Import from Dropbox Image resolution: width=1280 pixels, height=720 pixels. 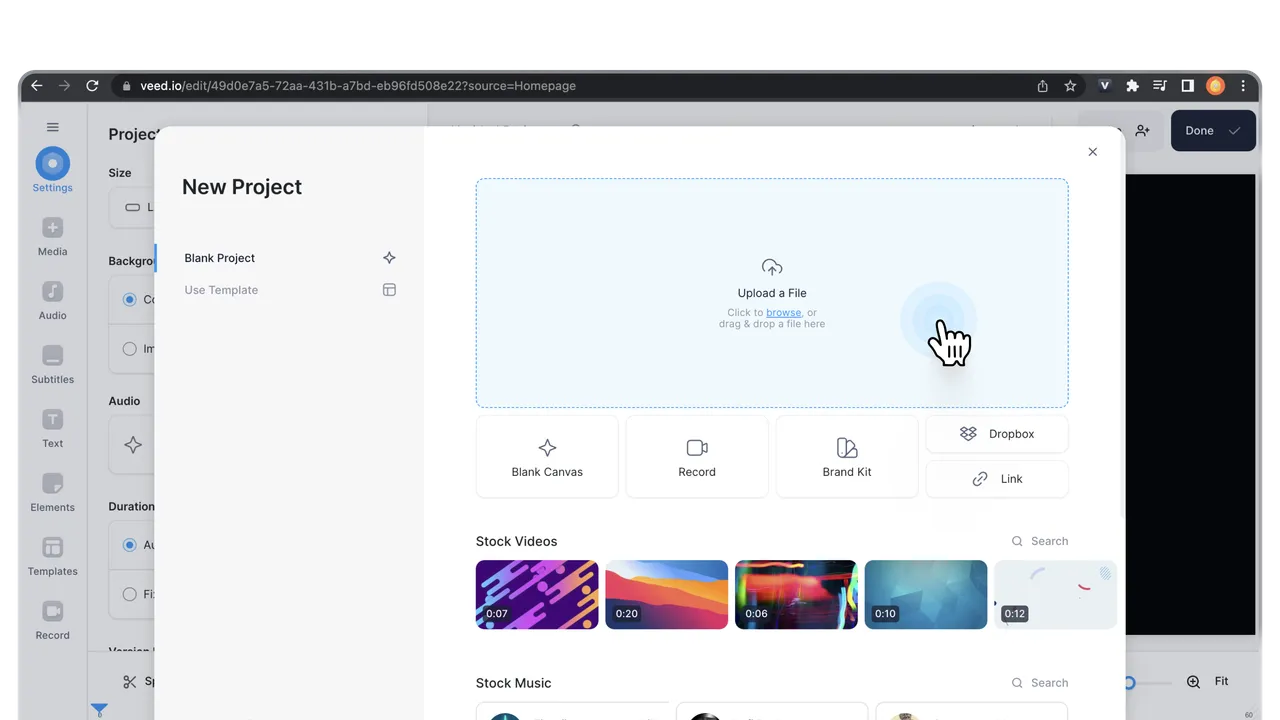pos(997,434)
